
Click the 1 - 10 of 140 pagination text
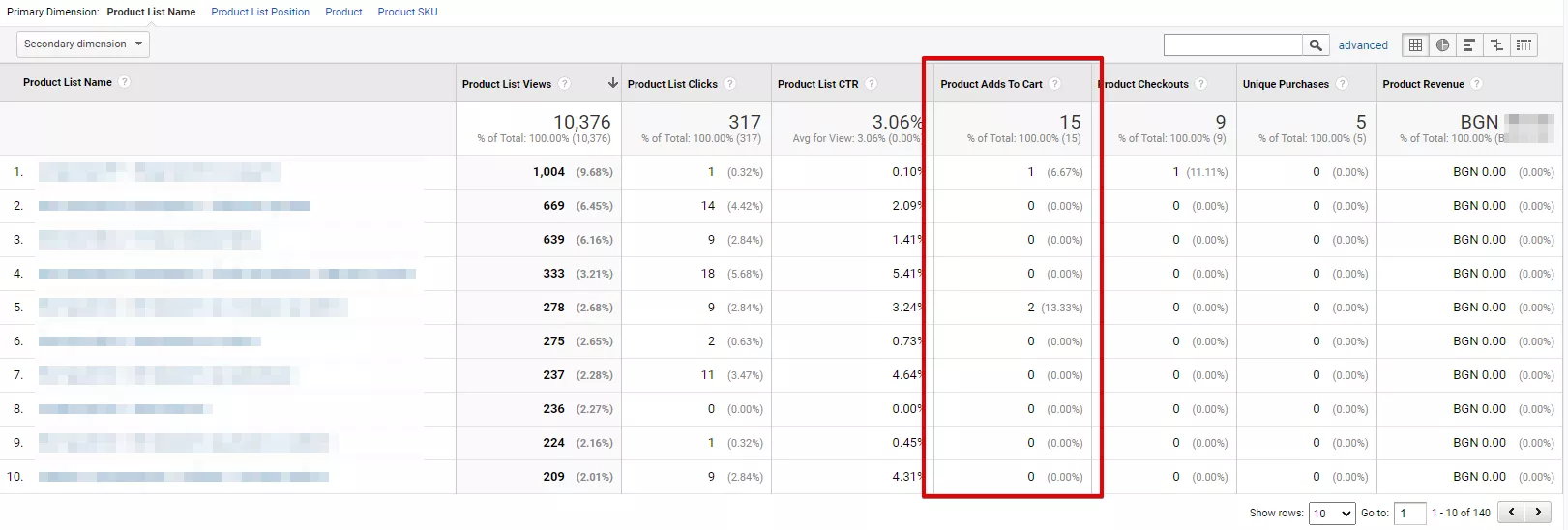coord(1461,513)
